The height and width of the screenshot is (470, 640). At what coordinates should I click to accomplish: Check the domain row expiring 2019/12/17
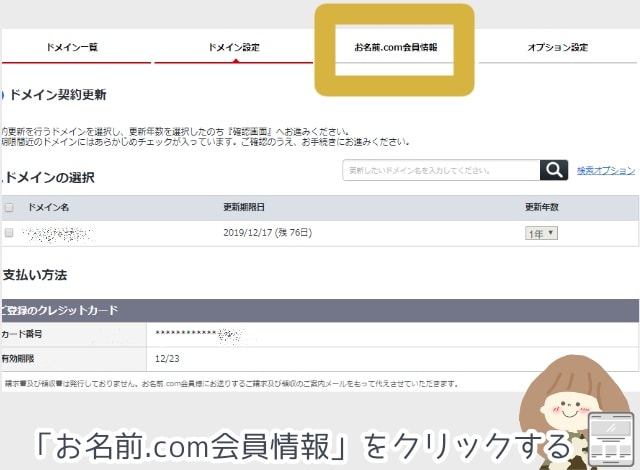pyautogui.click(x=9, y=233)
